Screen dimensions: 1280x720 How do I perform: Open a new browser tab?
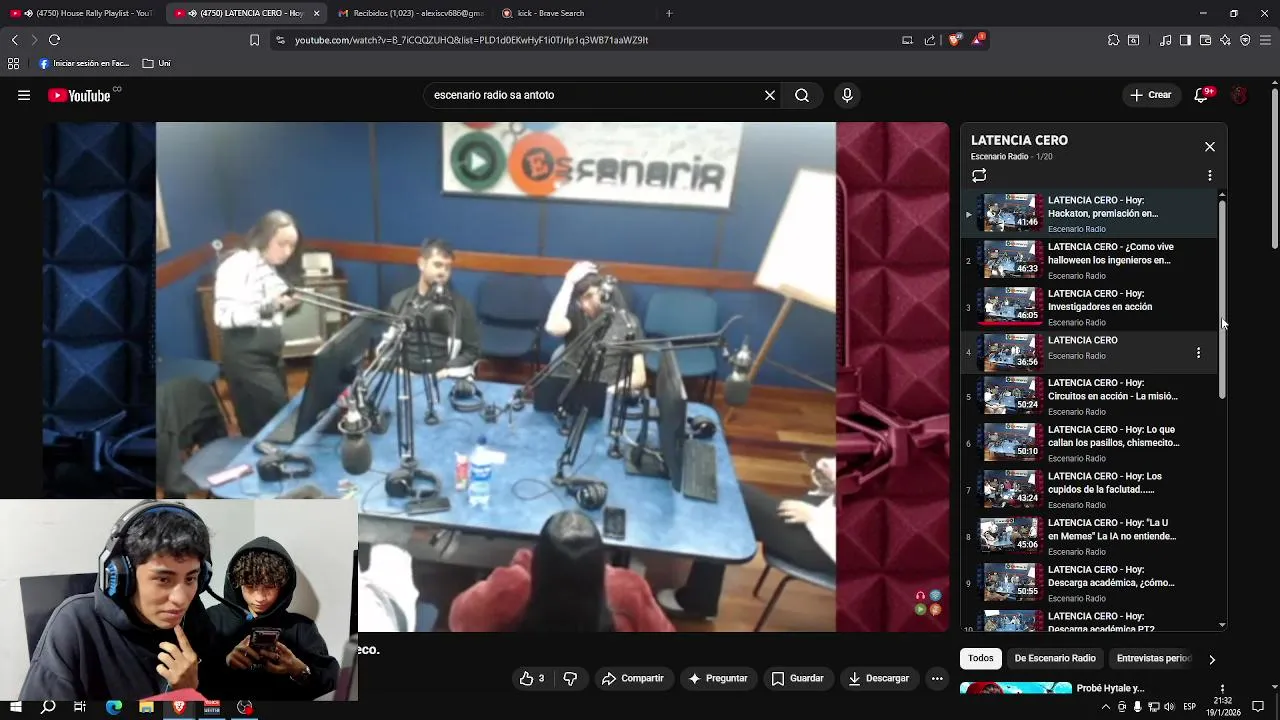point(669,13)
